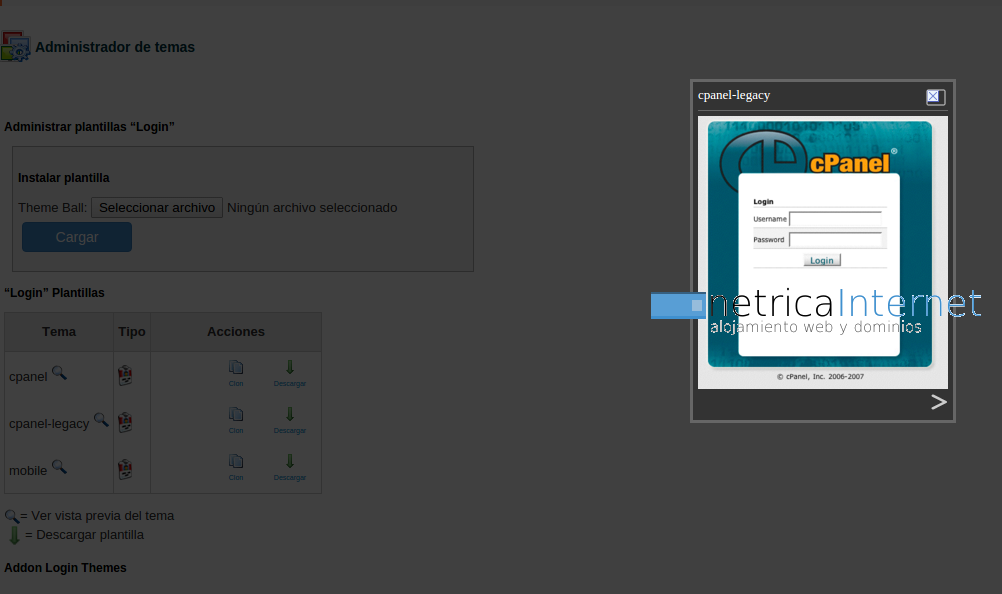The height and width of the screenshot is (594, 1002).
Task: Close the cpanel-legacy preview popup
Action: pos(934,97)
